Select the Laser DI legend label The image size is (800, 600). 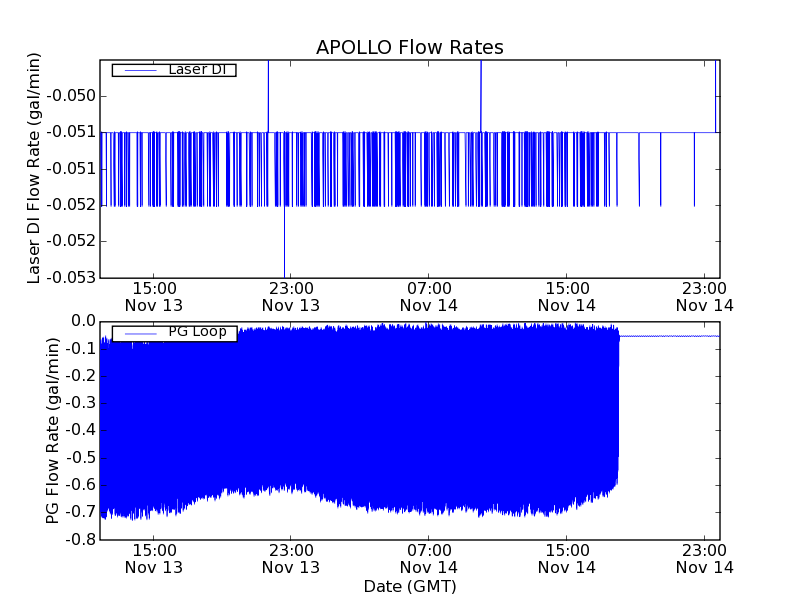(x=197, y=70)
